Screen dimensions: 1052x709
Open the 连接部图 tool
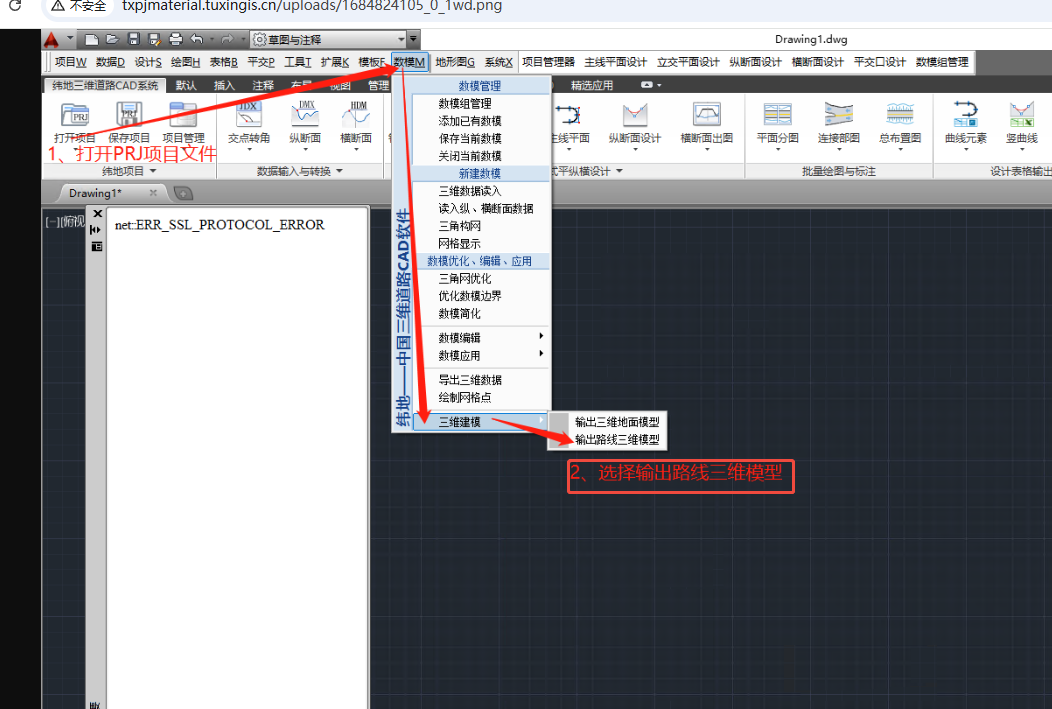[838, 116]
